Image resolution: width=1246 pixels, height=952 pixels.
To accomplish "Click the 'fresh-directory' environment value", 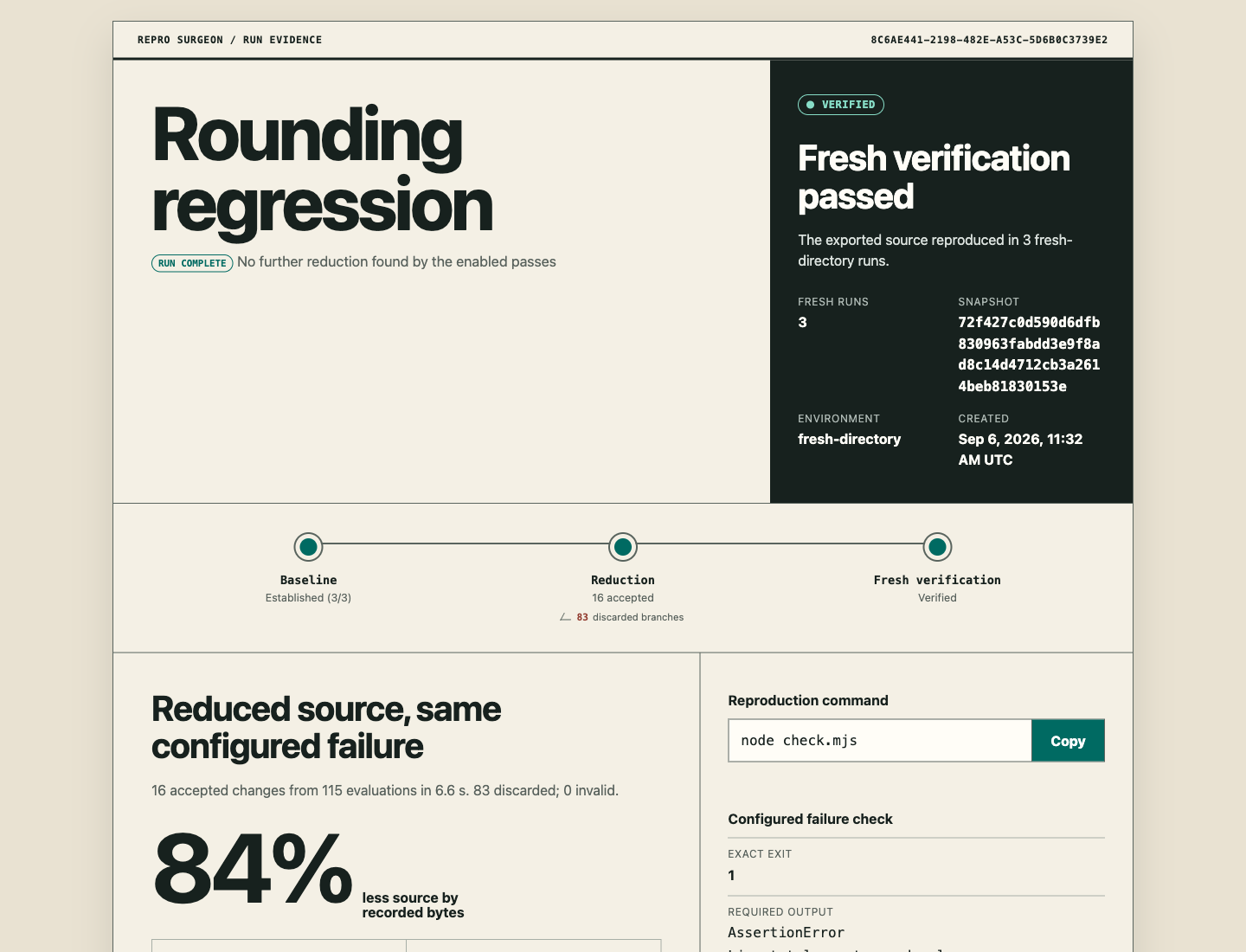I will [849, 439].
